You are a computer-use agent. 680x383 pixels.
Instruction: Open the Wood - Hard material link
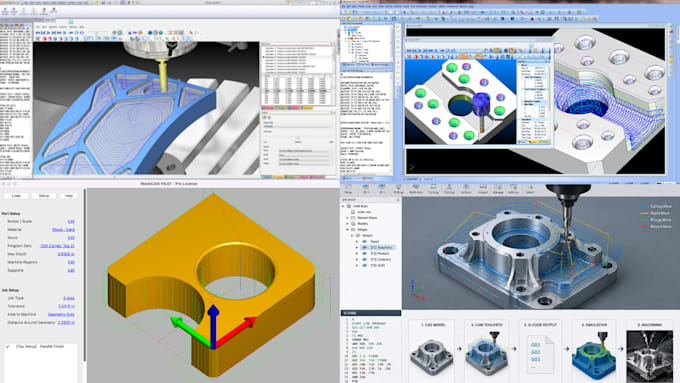(x=63, y=229)
